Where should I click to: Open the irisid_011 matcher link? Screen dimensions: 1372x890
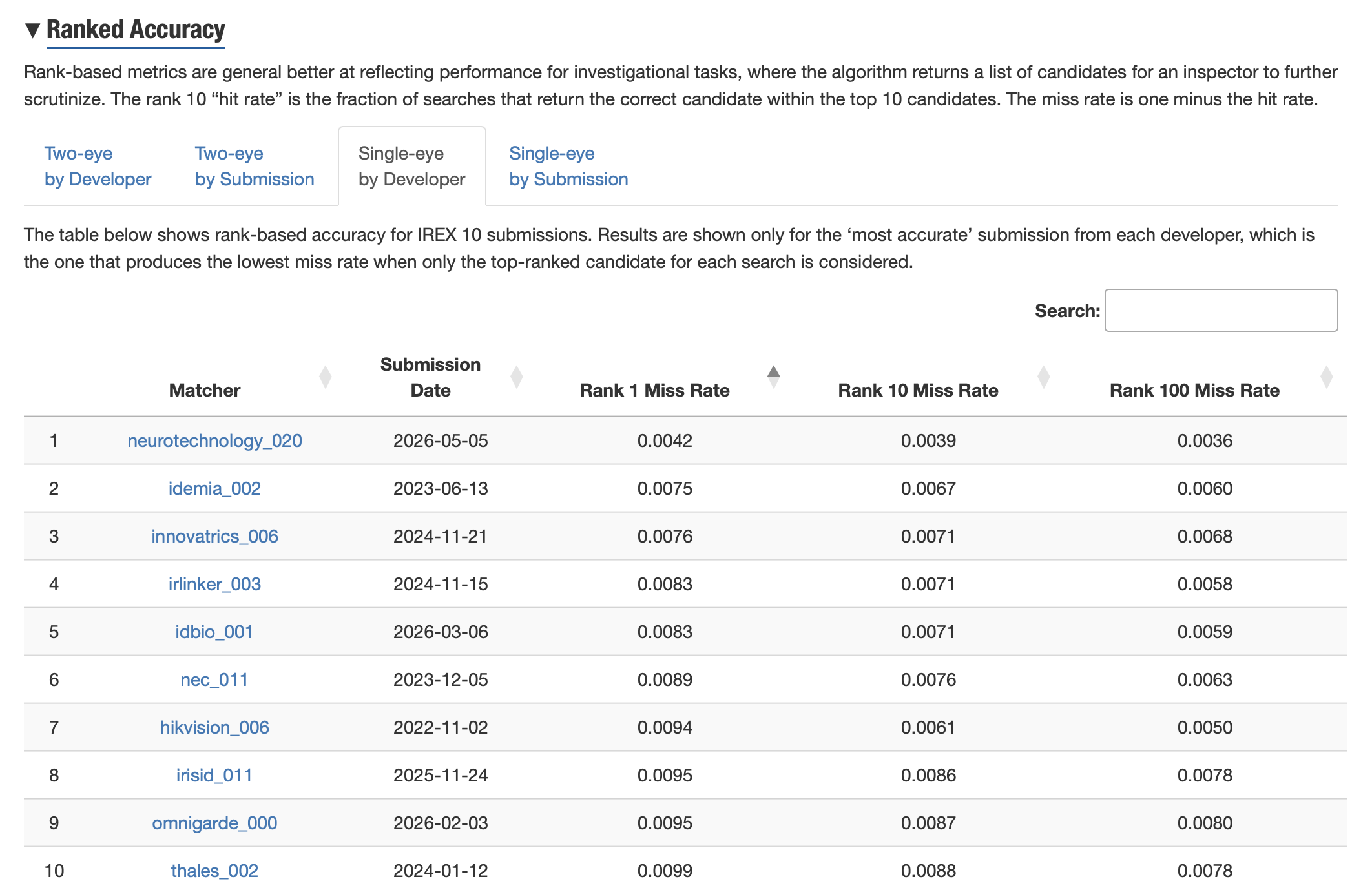pos(214,775)
